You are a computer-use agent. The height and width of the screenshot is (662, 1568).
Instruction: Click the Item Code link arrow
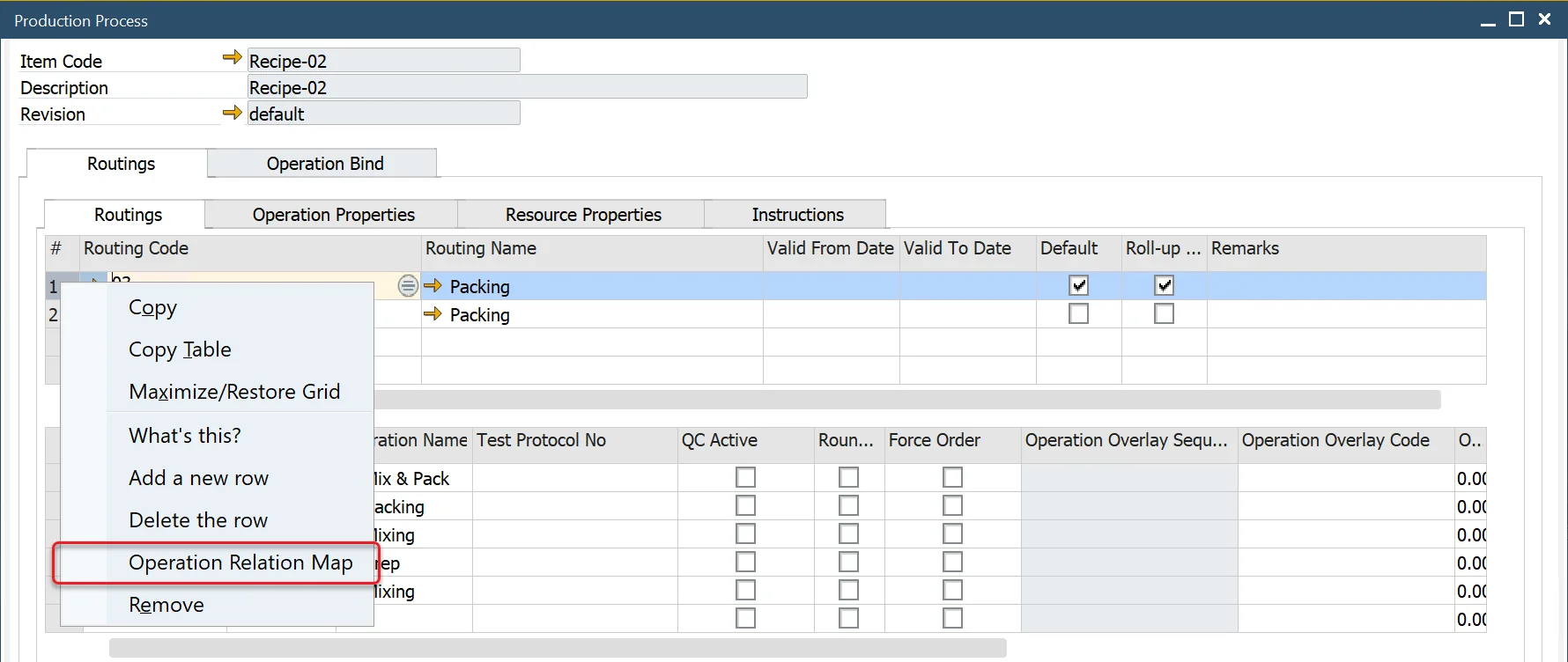coord(232,58)
